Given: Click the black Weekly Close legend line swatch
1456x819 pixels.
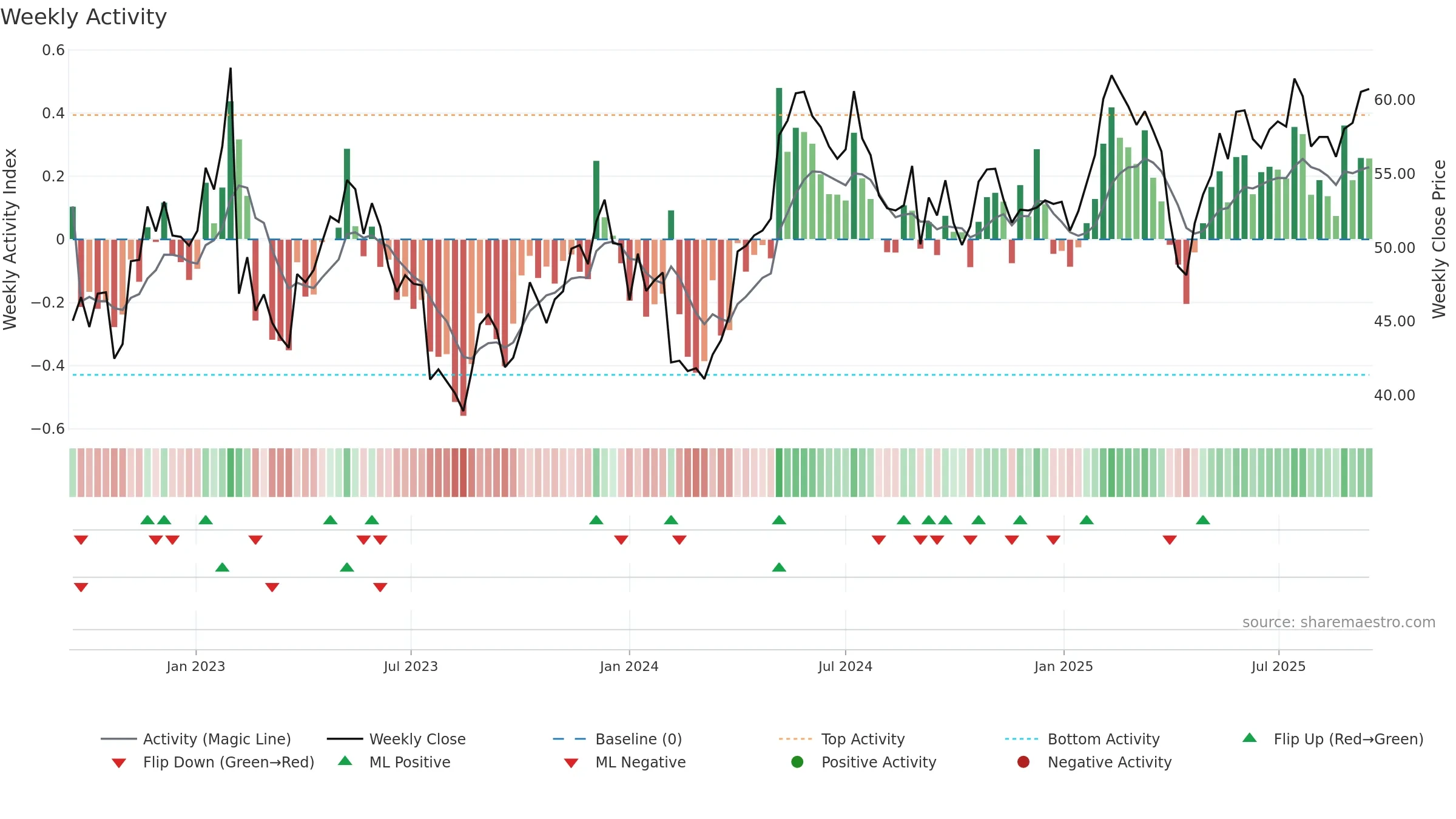Looking at the screenshot, I should [x=345, y=739].
